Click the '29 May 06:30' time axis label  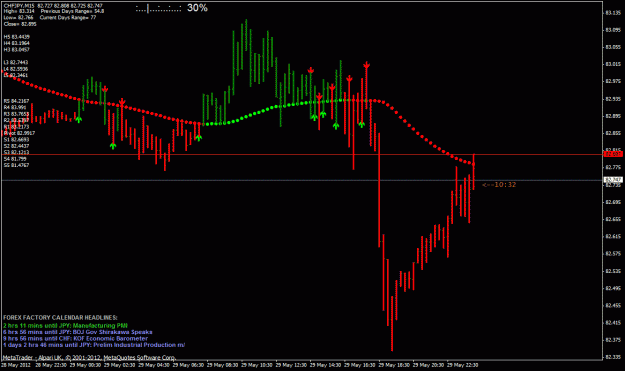coord(188,365)
